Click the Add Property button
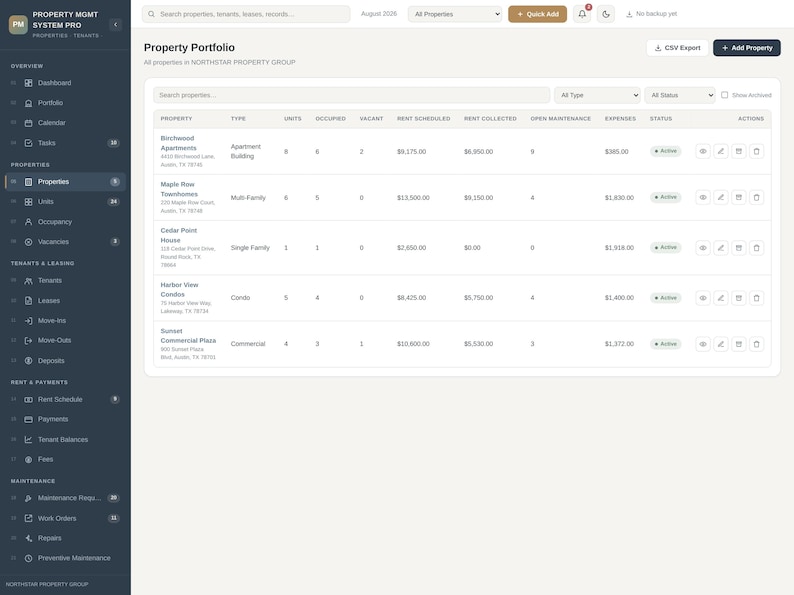Image resolution: width=794 pixels, height=595 pixels. (747, 48)
